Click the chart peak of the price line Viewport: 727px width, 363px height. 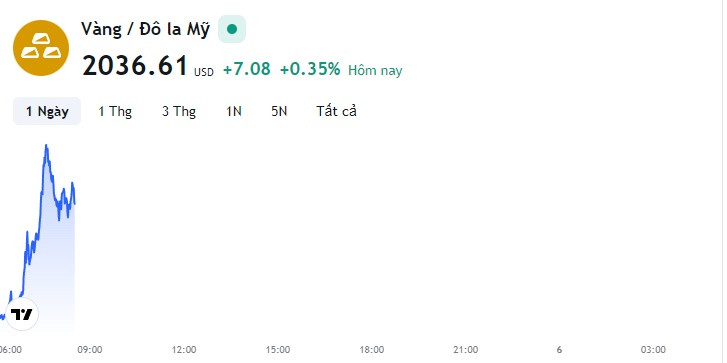tap(46, 146)
